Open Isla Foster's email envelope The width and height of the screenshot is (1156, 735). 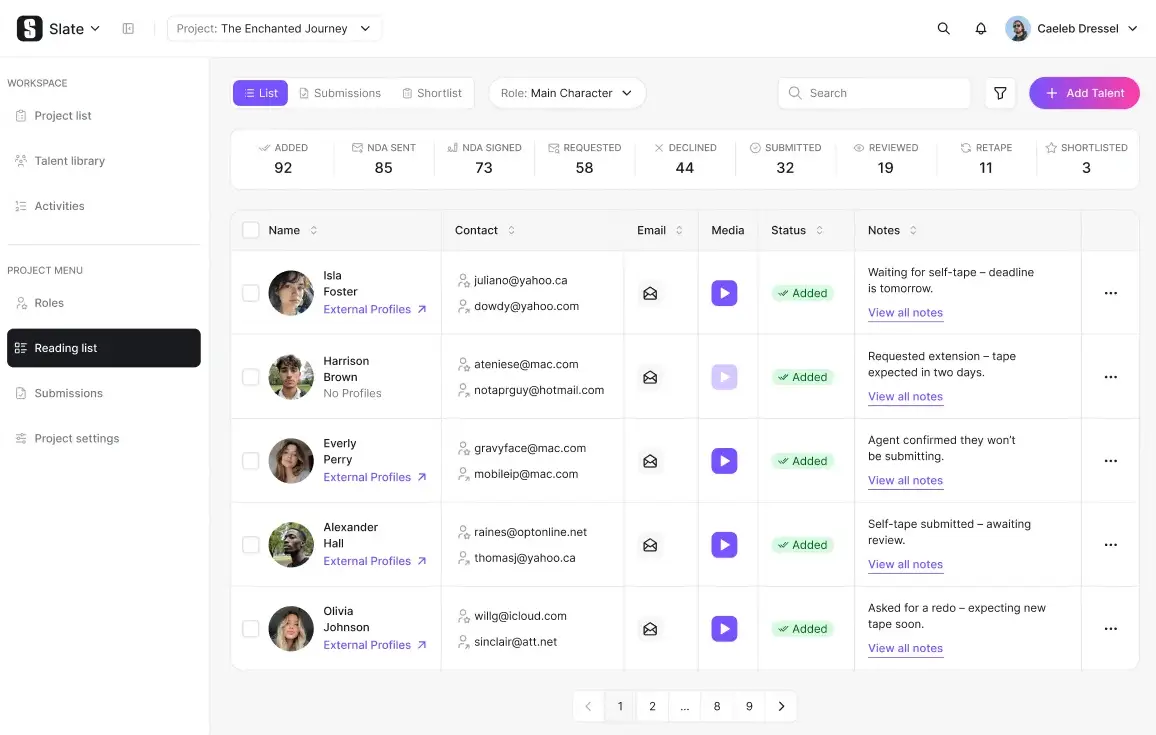coord(650,292)
